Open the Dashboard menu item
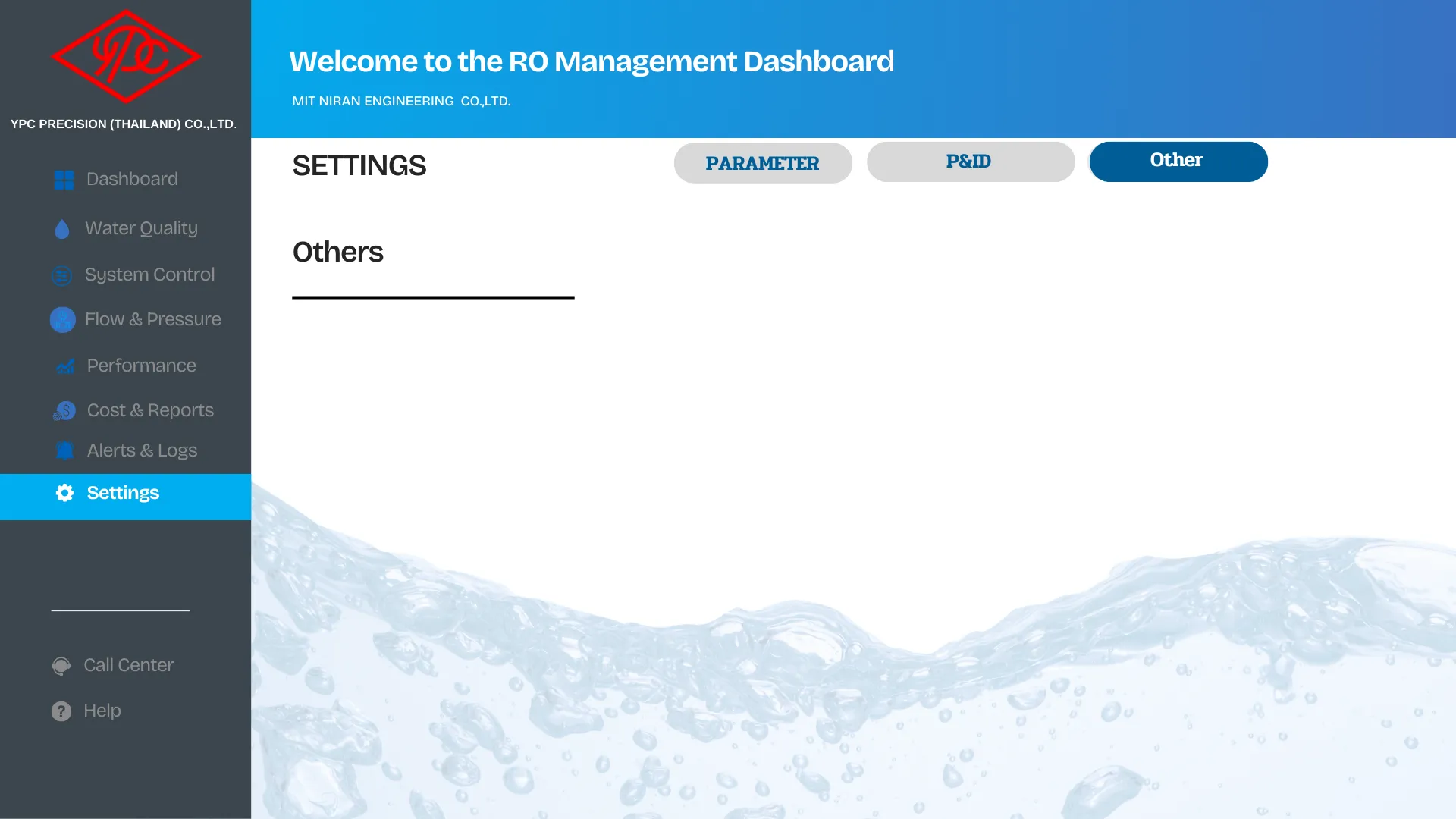The width and height of the screenshot is (1456, 819). click(132, 179)
